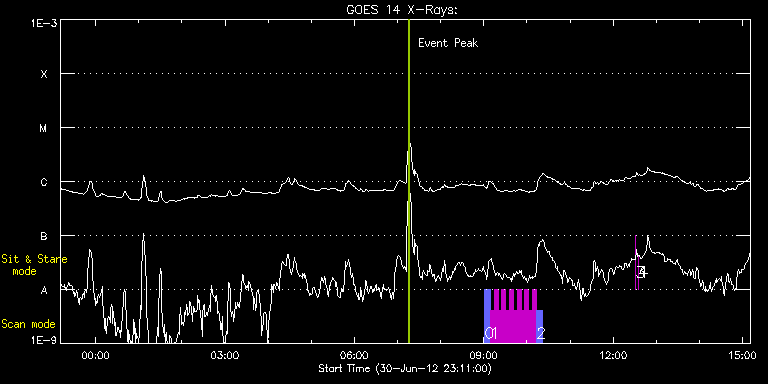Click the raster marker labeled 01

pyautogui.click(x=490, y=334)
